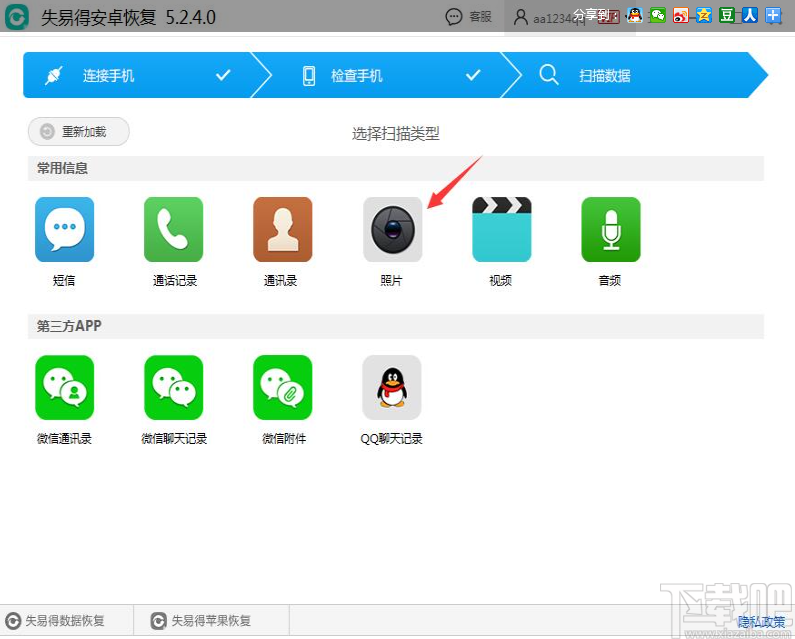The width and height of the screenshot is (795, 639).
Task: Select the QQ聊天记录 penguin icon
Action: (x=391, y=387)
